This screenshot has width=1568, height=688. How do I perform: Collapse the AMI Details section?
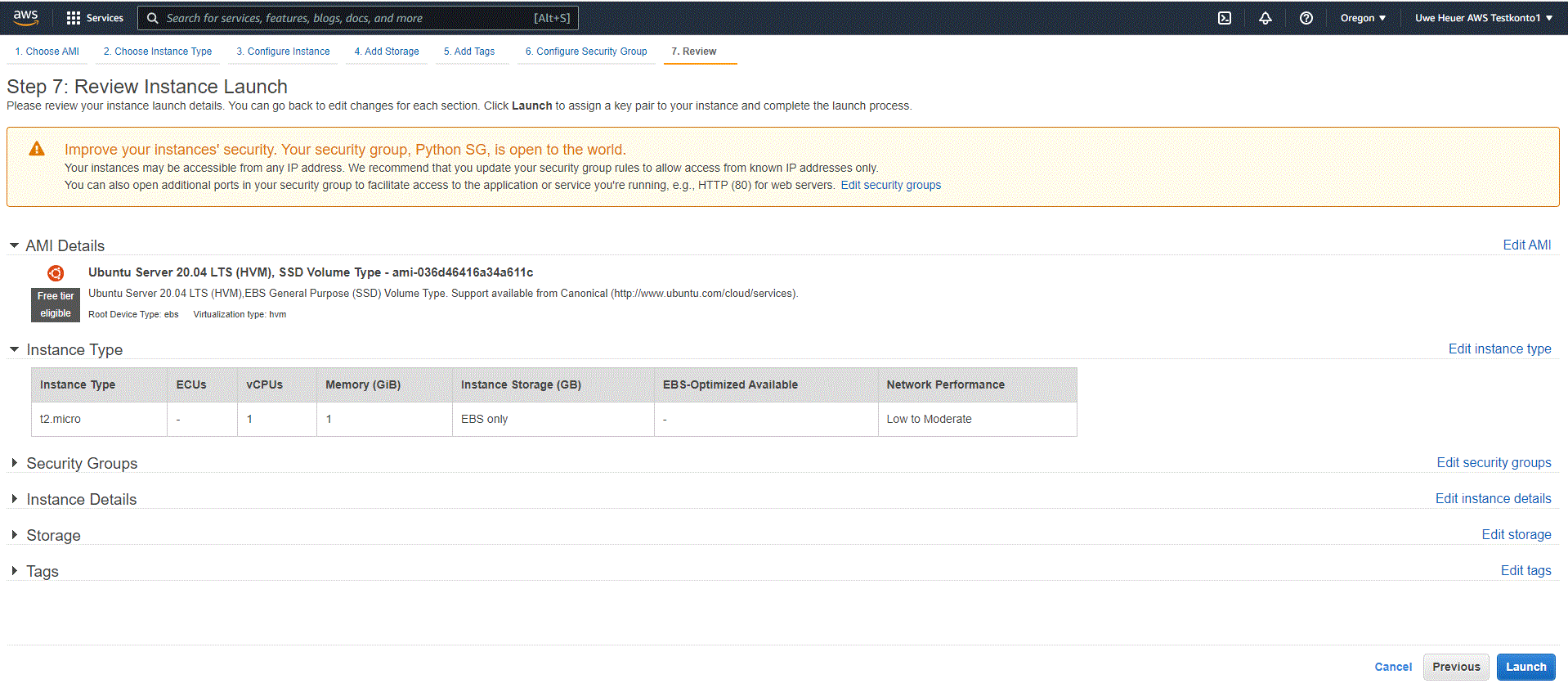[15, 245]
